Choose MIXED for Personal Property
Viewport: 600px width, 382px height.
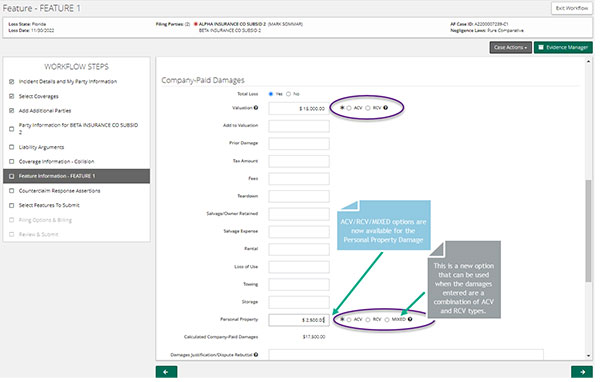point(387,320)
